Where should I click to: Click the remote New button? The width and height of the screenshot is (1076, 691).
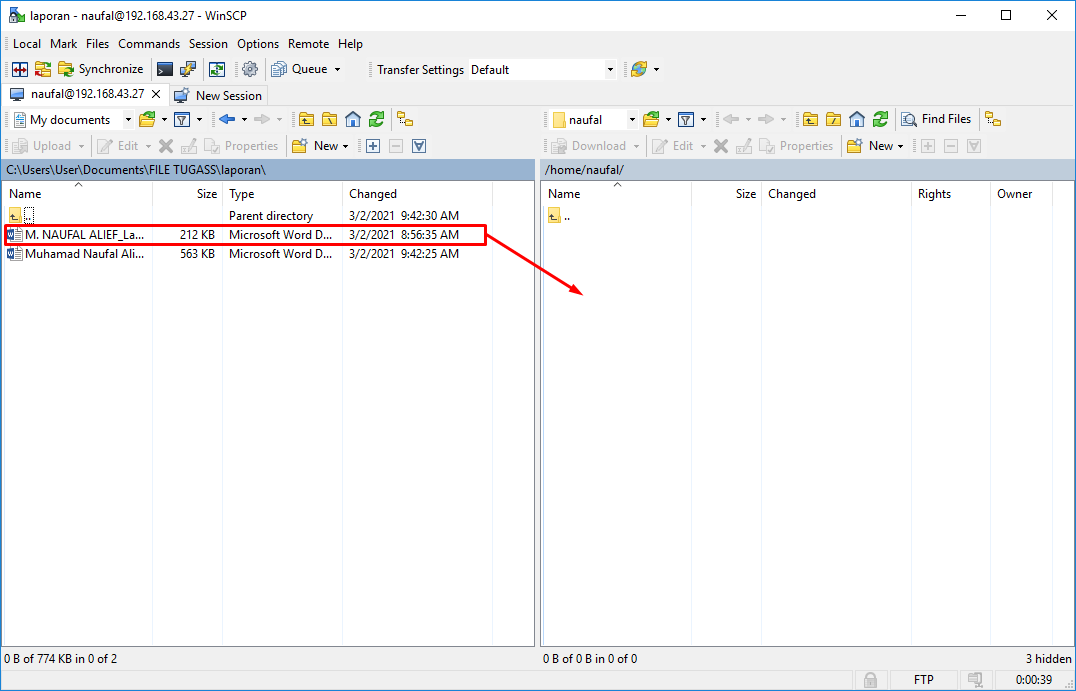click(x=875, y=145)
